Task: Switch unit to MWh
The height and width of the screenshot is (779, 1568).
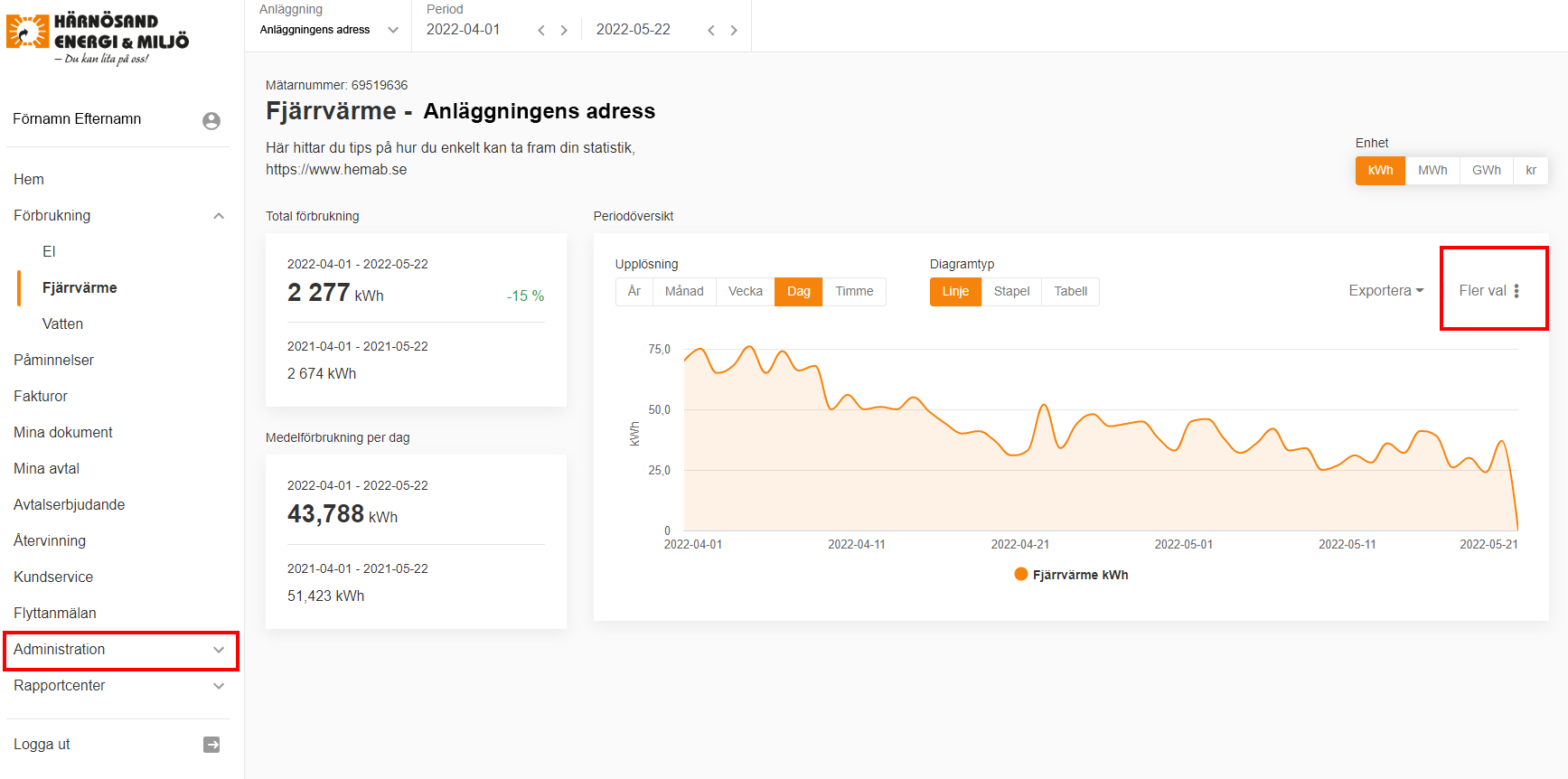Action: click(x=1432, y=171)
